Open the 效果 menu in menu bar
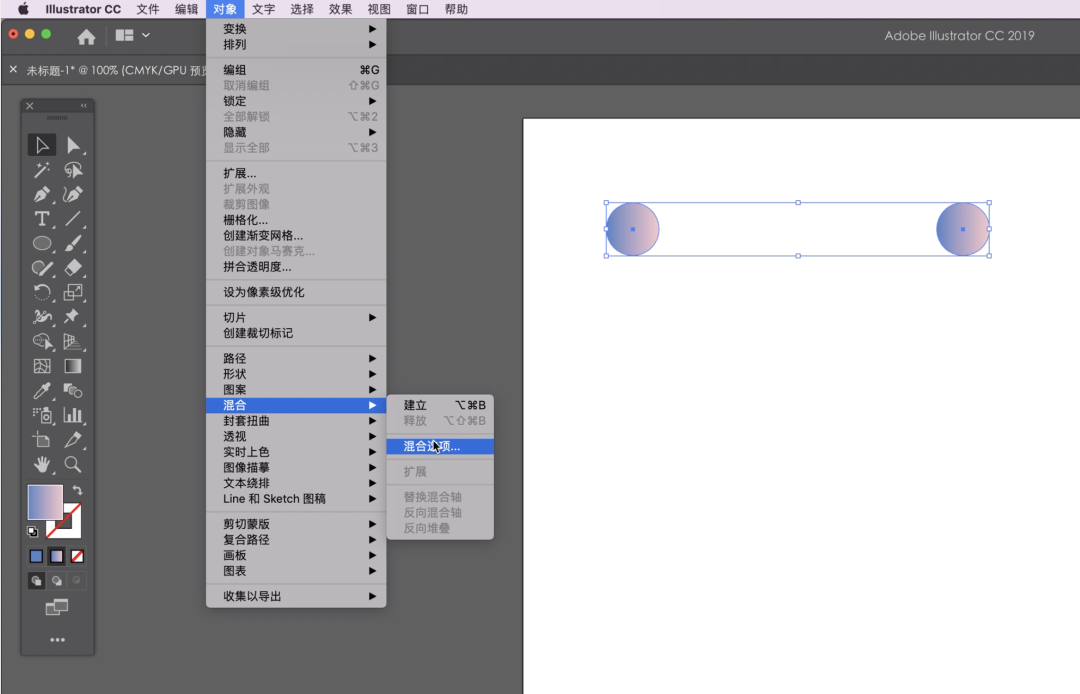1080x694 pixels. [340, 9]
